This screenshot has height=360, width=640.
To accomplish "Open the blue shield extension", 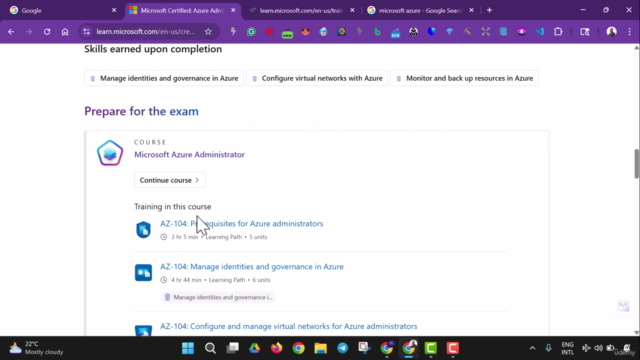I will pyautogui.click(x=431, y=32).
